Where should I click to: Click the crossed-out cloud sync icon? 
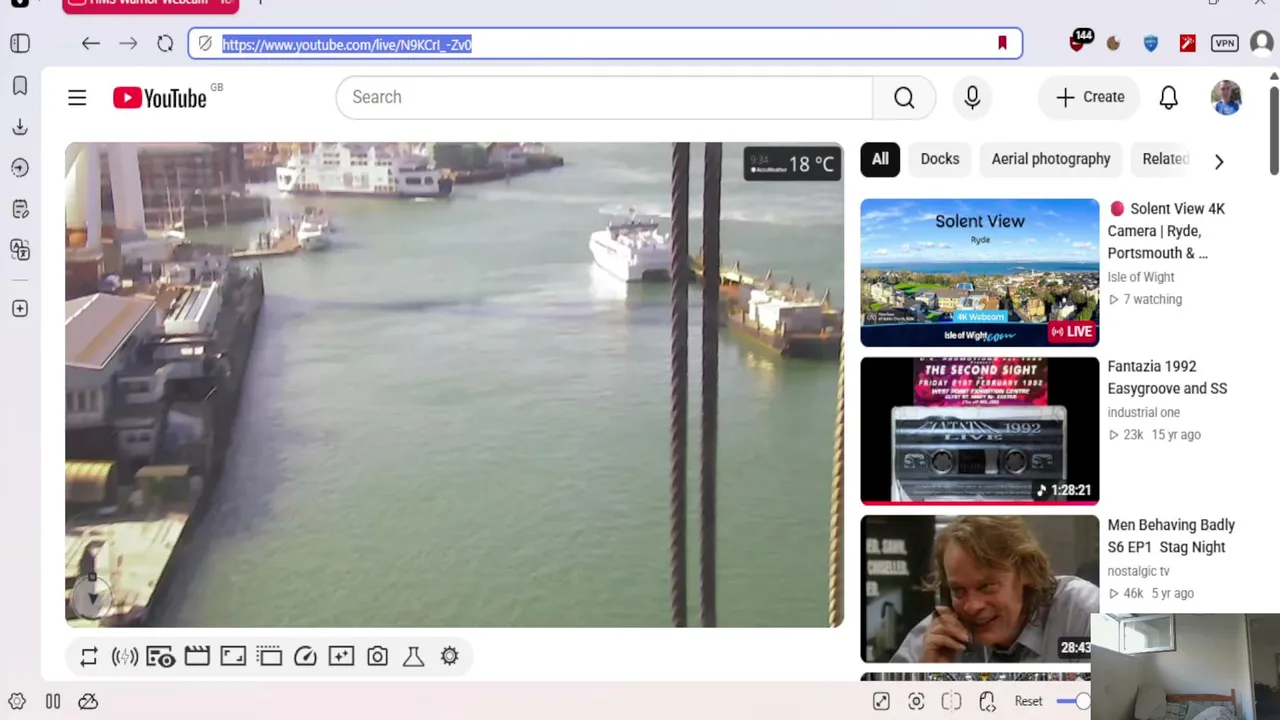[88, 701]
